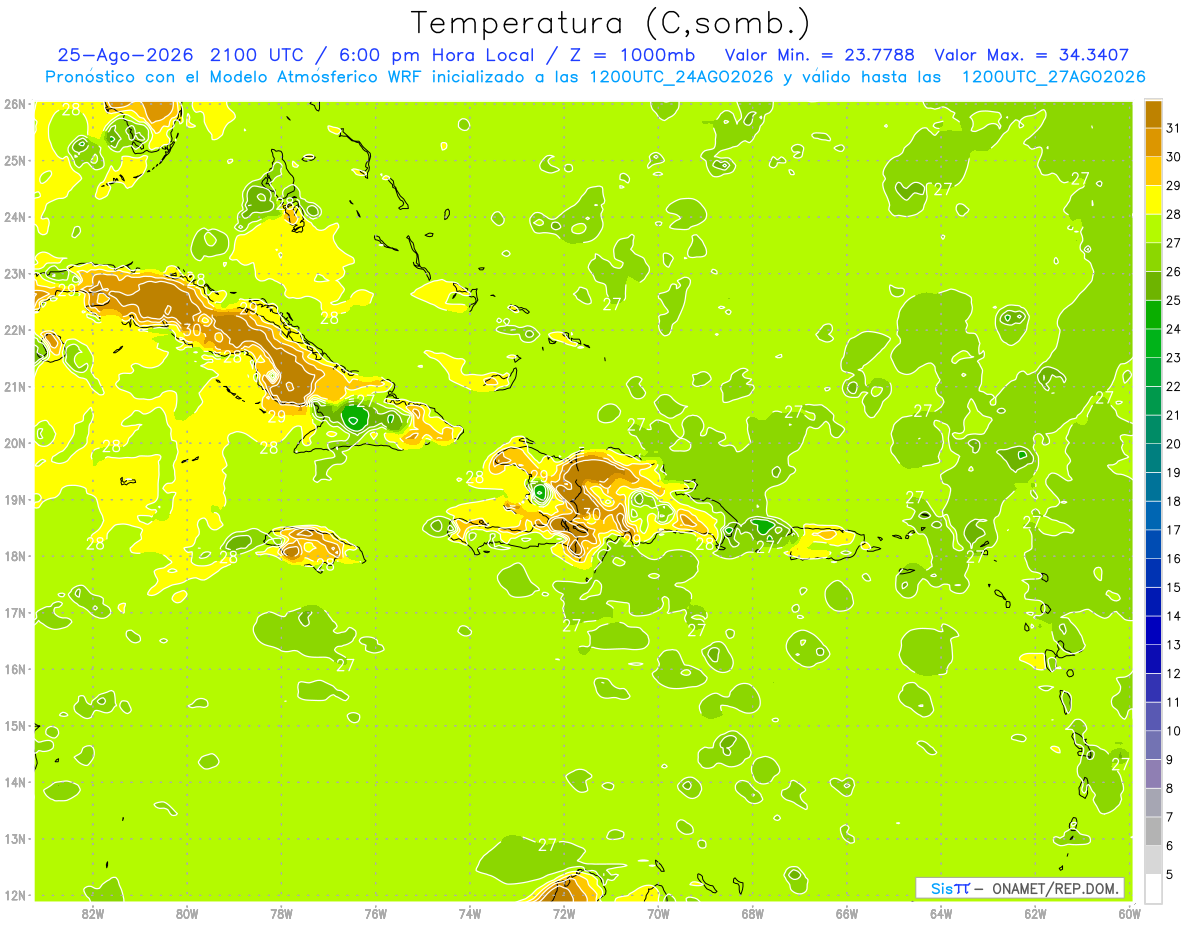Click the 80W longitude axis label
Image resolution: width=1200 pixels, height=927 pixels.
186,913
